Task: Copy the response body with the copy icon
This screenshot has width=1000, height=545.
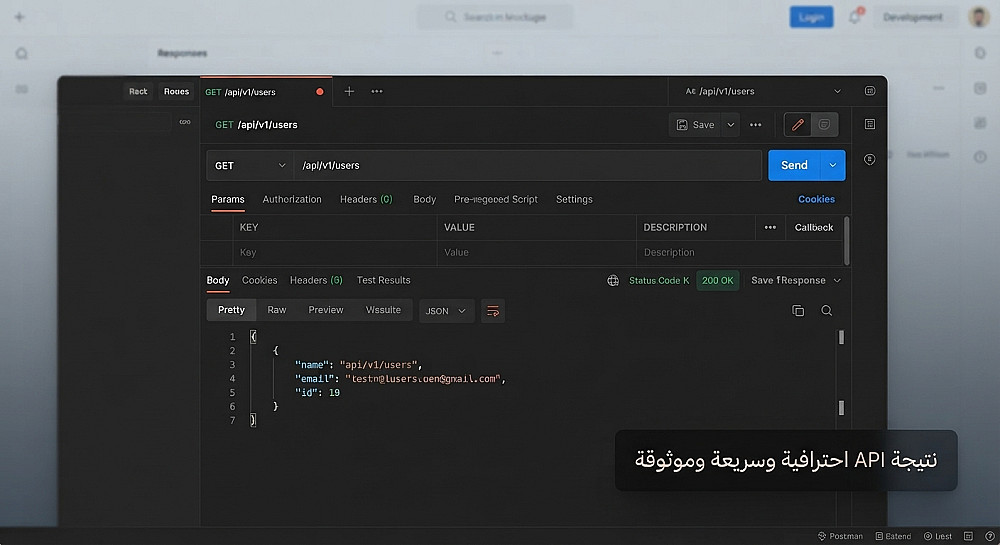Action: pos(798,310)
